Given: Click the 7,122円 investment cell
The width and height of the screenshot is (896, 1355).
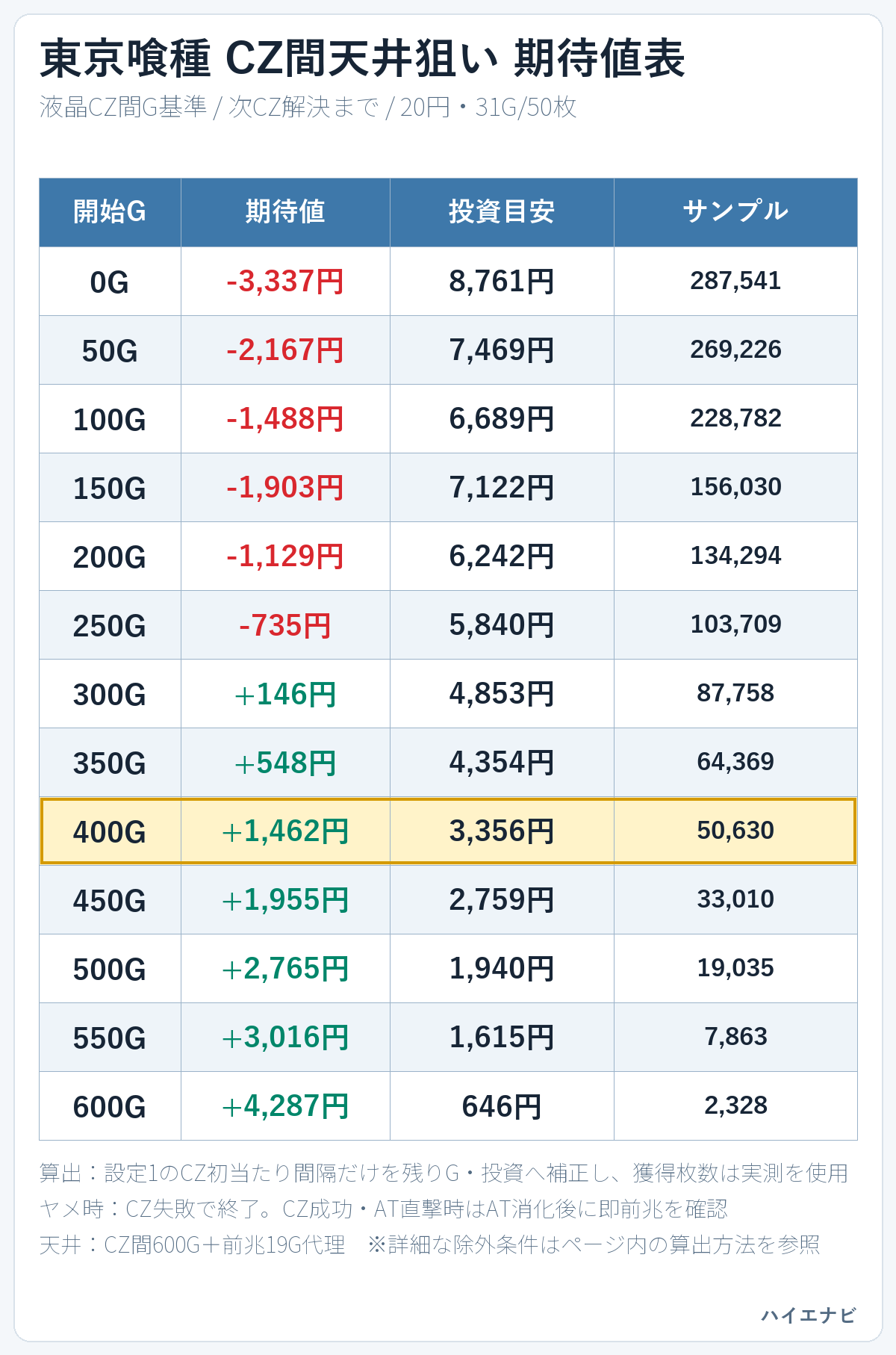Looking at the screenshot, I should (502, 488).
